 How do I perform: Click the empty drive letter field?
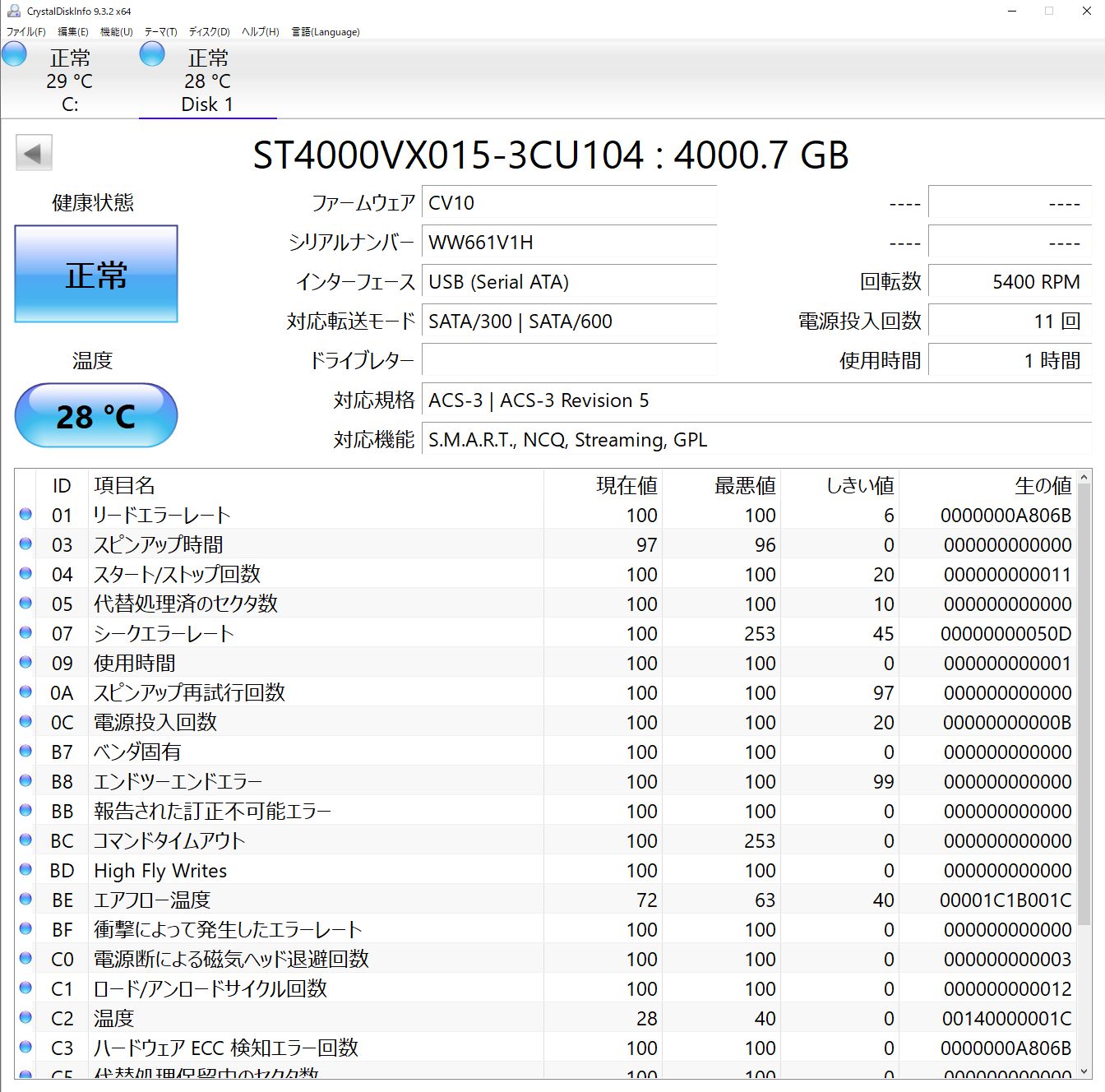point(569,360)
